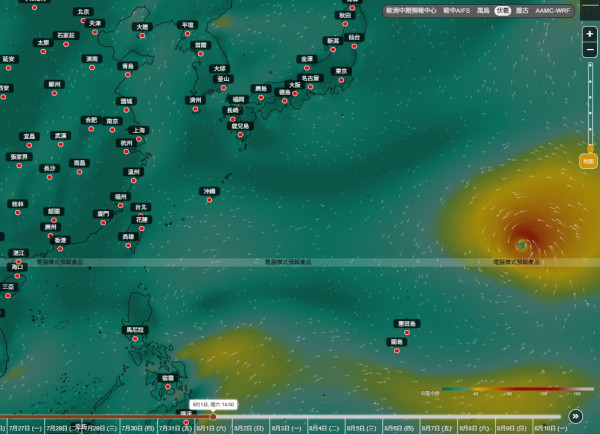Image resolution: width=600 pixels, height=434 pixels.
Task: Jump to 7月28日 on the timeline
Action: pyautogui.click(x=62, y=429)
